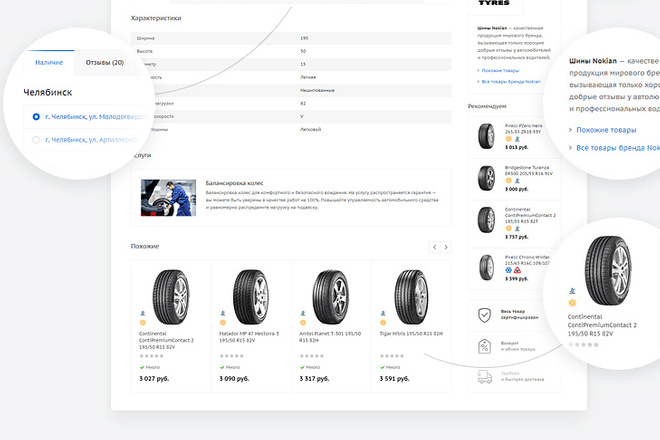Click the Челябинск city heading
This screenshot has height=440, width=660.
tap(48, 93)
